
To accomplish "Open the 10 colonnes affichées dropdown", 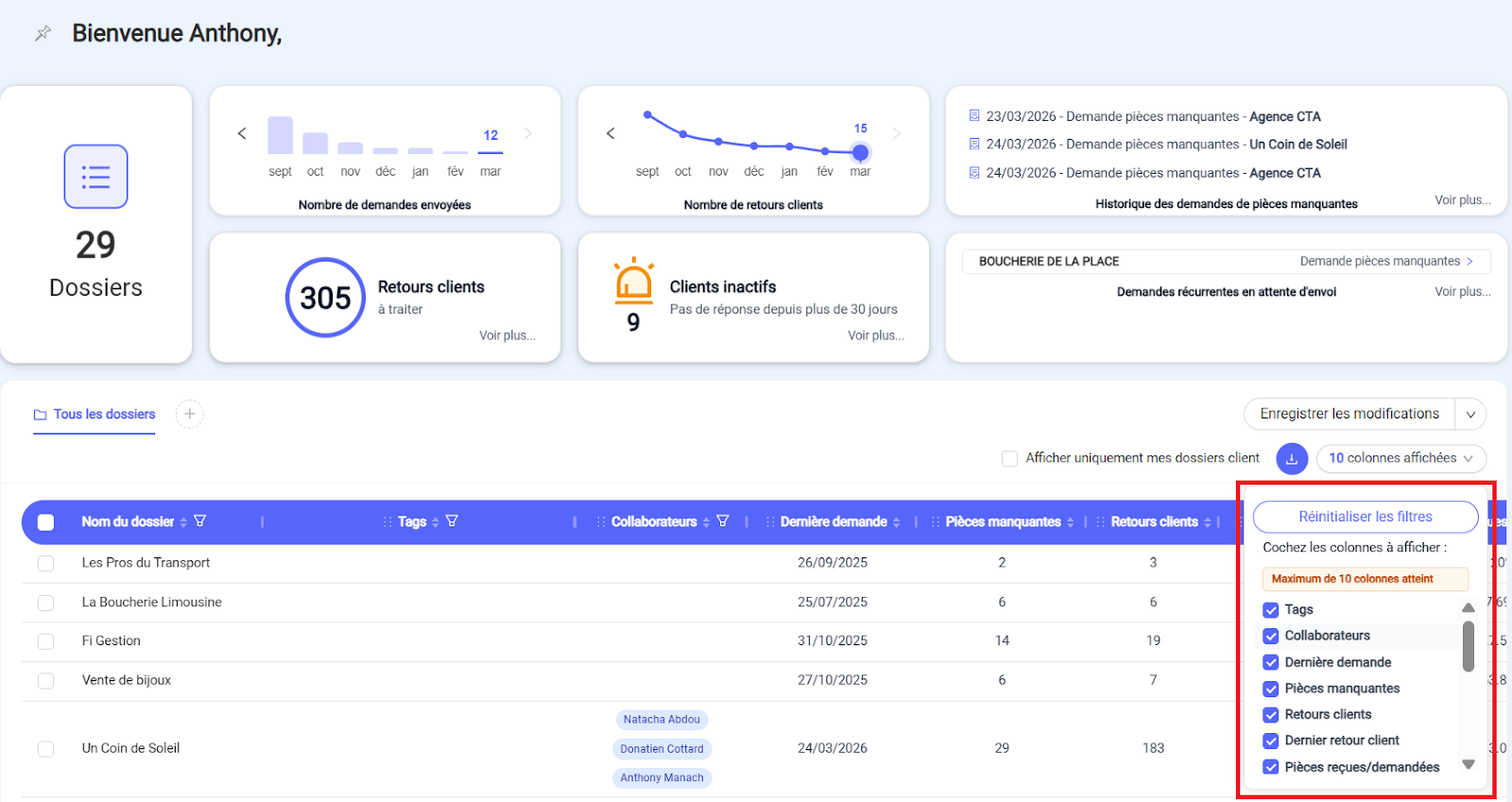I will pos(1400,458).
